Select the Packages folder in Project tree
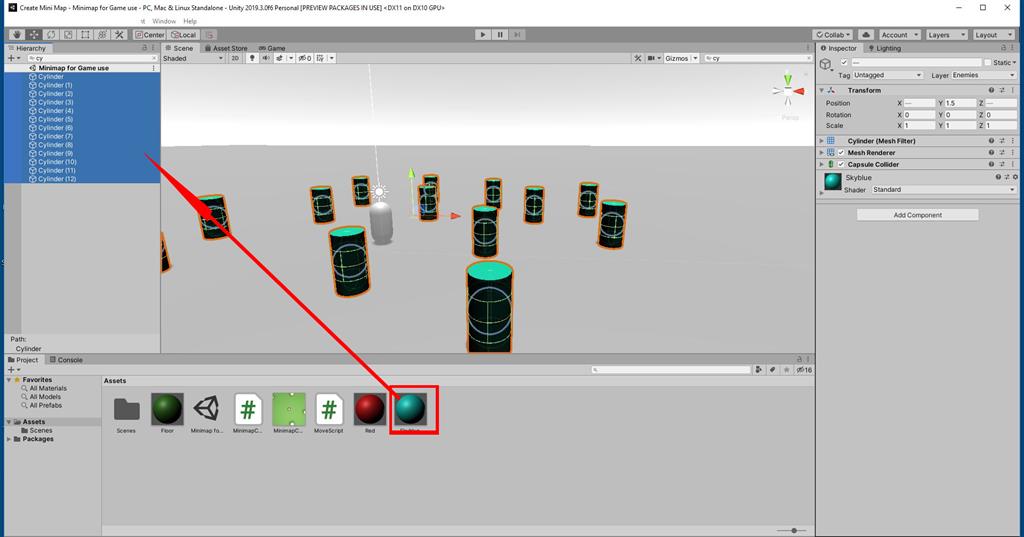Screen dimensions: 1024x537 (38, 439)
